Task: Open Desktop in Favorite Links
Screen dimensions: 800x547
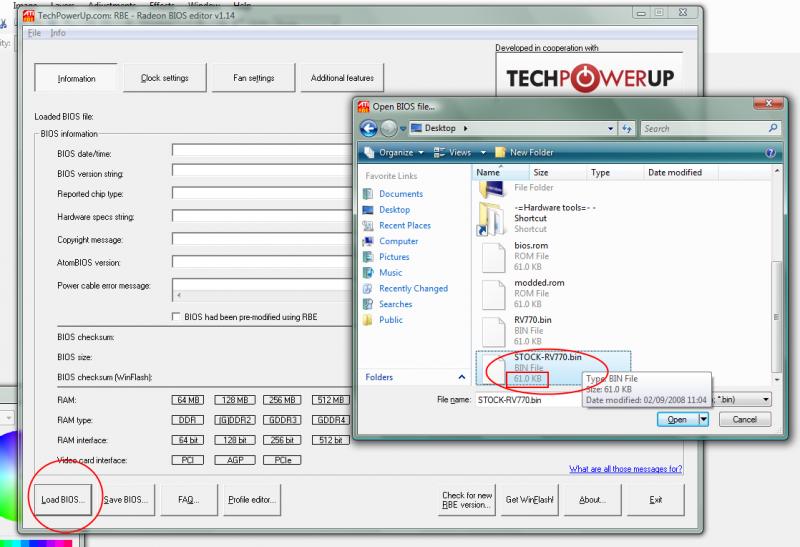Action: click(394, 210)
